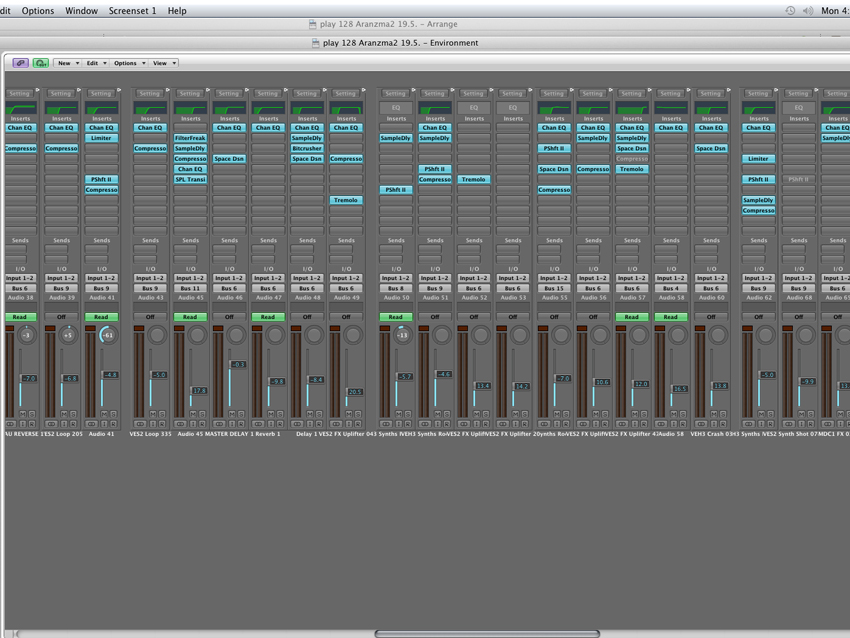Screen dimensions: 850x638
Task: Open the Options menu in the menu bar
Action: coord(38,10)
